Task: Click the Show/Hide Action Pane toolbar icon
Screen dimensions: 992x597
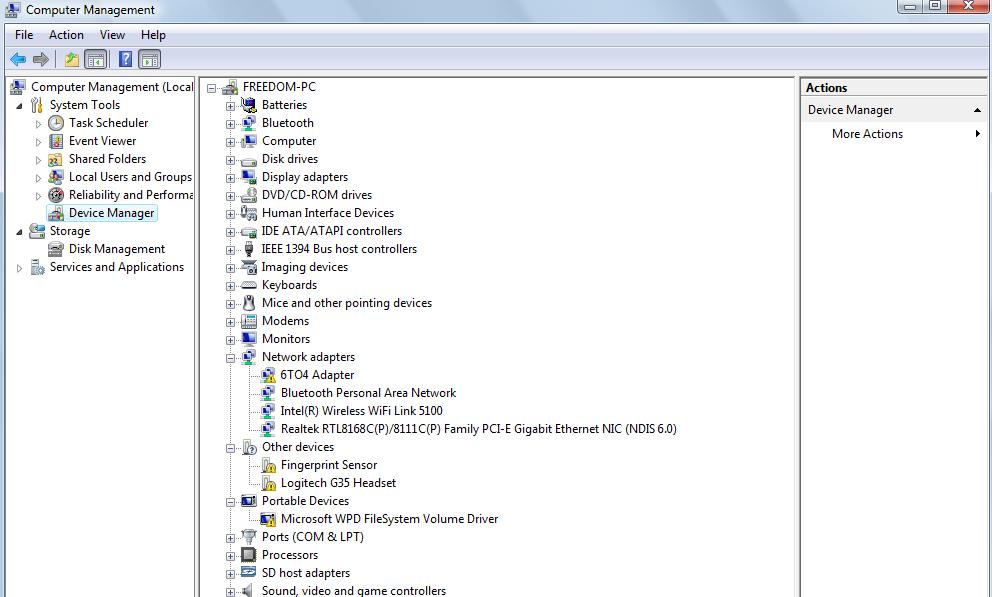Action: click(x=149, y=59)
